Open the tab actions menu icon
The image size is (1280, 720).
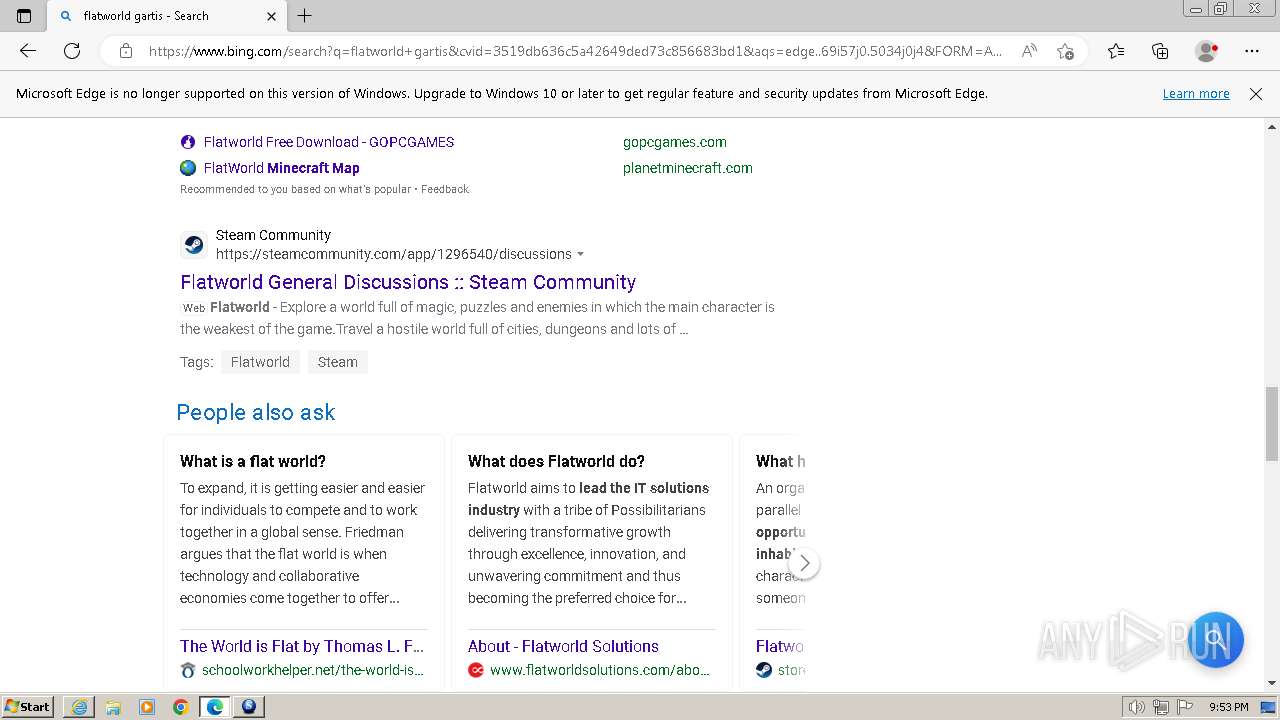point(24,16)
